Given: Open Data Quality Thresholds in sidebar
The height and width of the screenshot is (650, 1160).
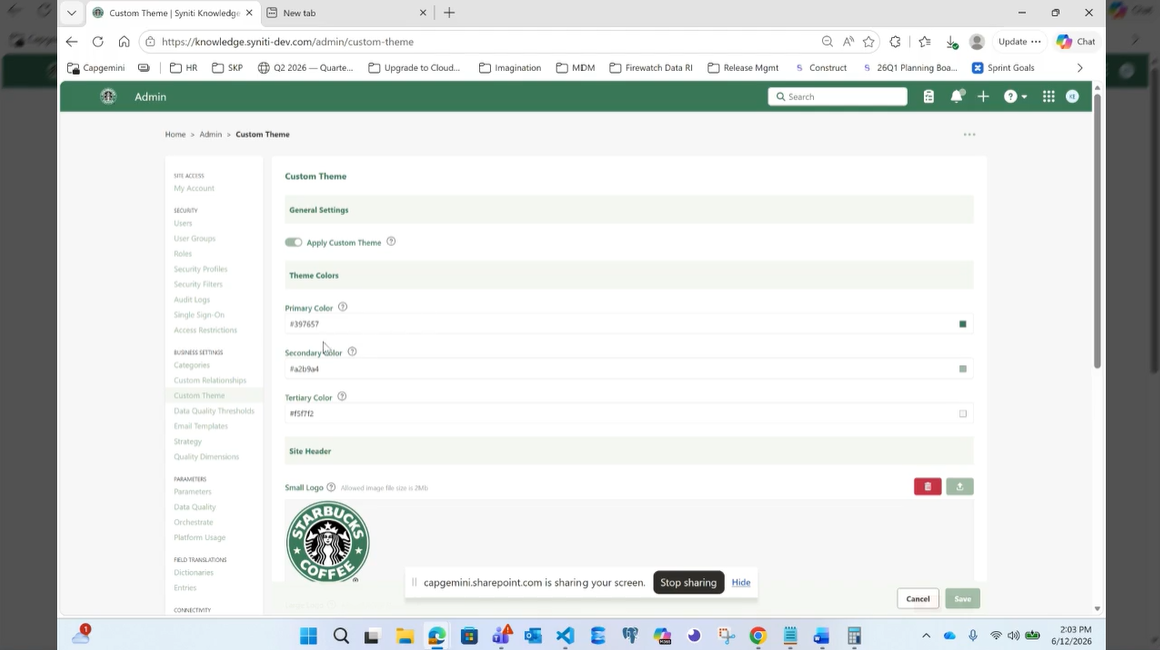Looking at the screenshot, I should pyautogui.click(x=214, y=411).
